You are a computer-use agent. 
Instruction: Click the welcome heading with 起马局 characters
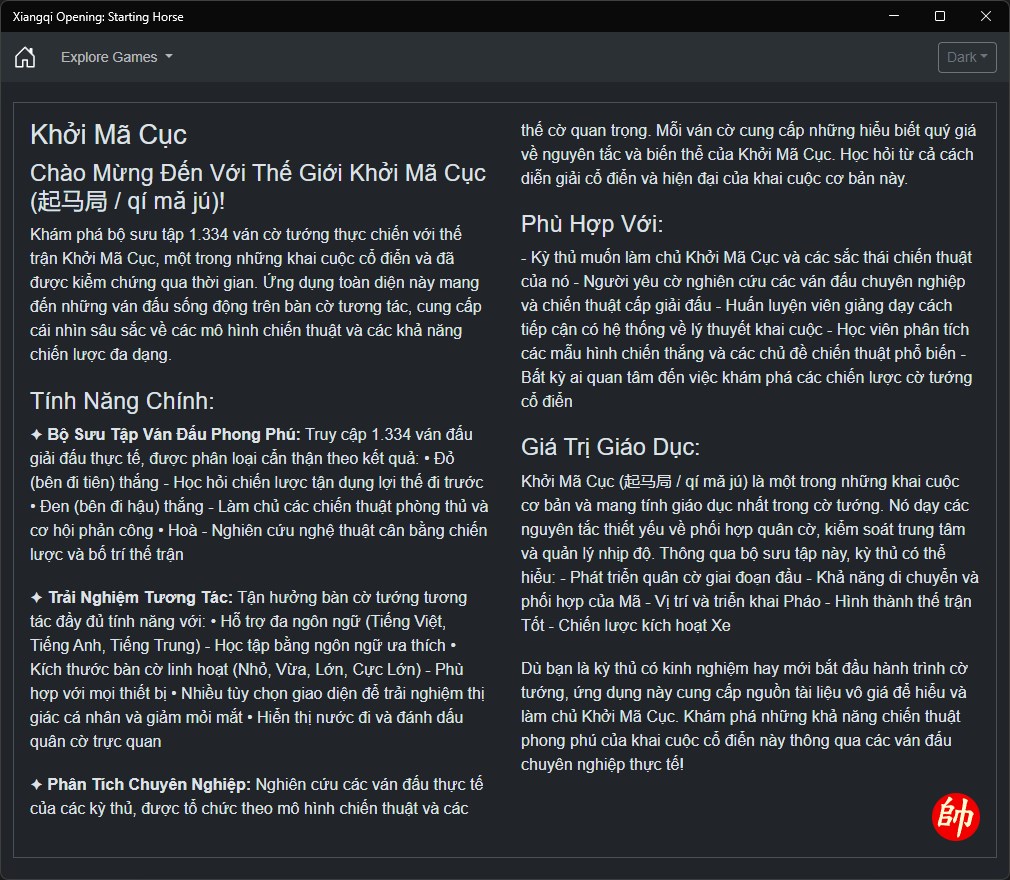tap(258, 187)
